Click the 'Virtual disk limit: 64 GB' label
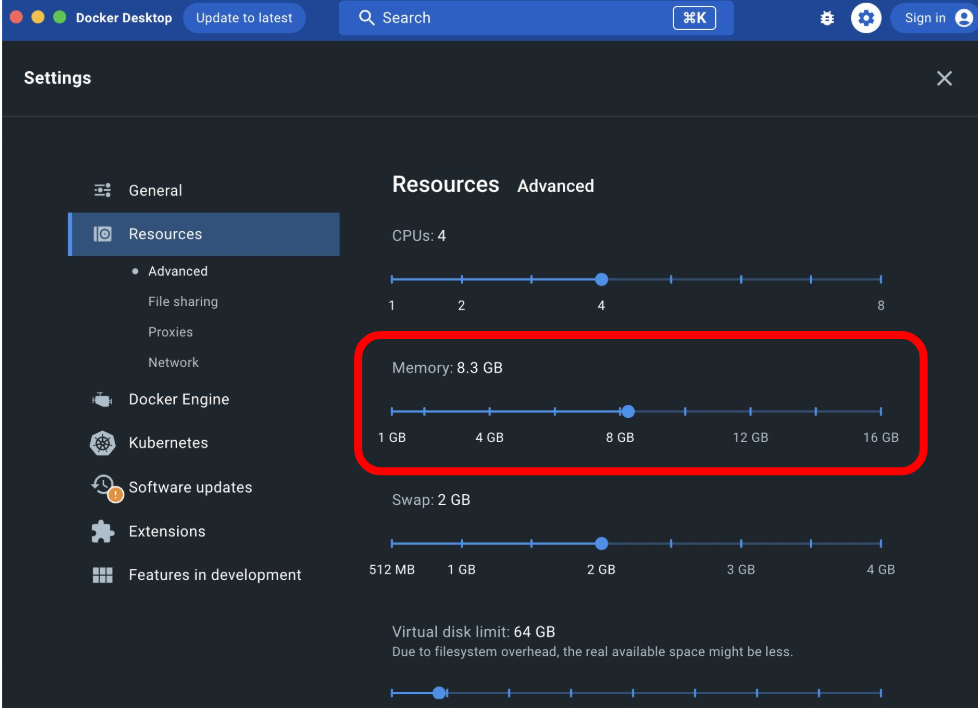 tap(473, 632)
